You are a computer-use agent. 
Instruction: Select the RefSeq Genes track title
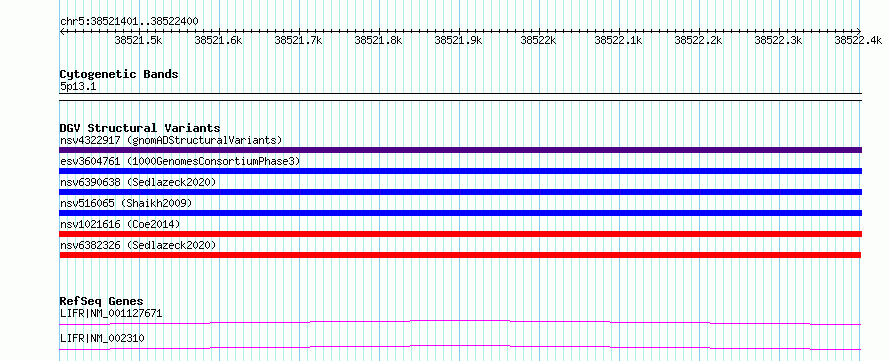coord(102,301)
